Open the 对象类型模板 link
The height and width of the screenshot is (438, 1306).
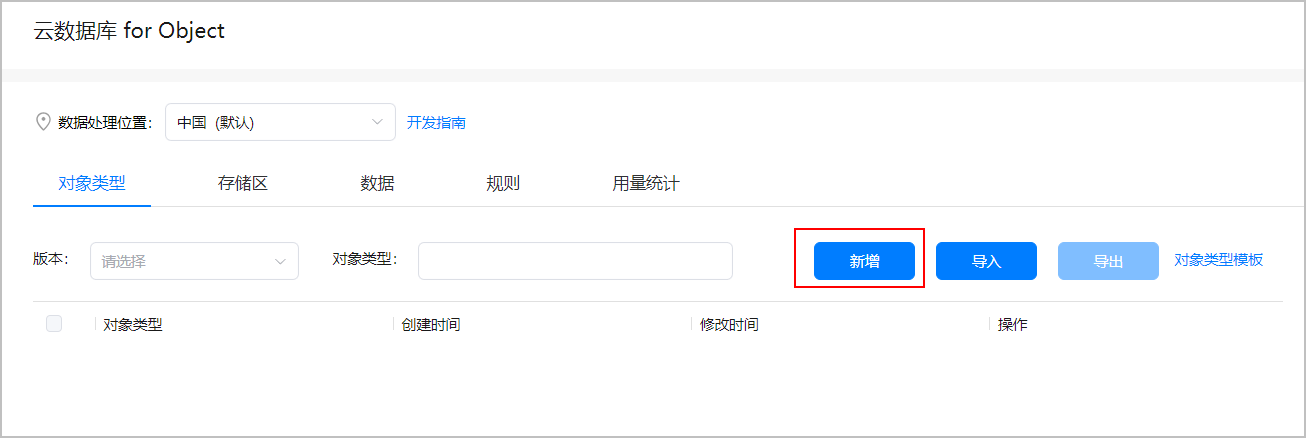click(1219, 260)
